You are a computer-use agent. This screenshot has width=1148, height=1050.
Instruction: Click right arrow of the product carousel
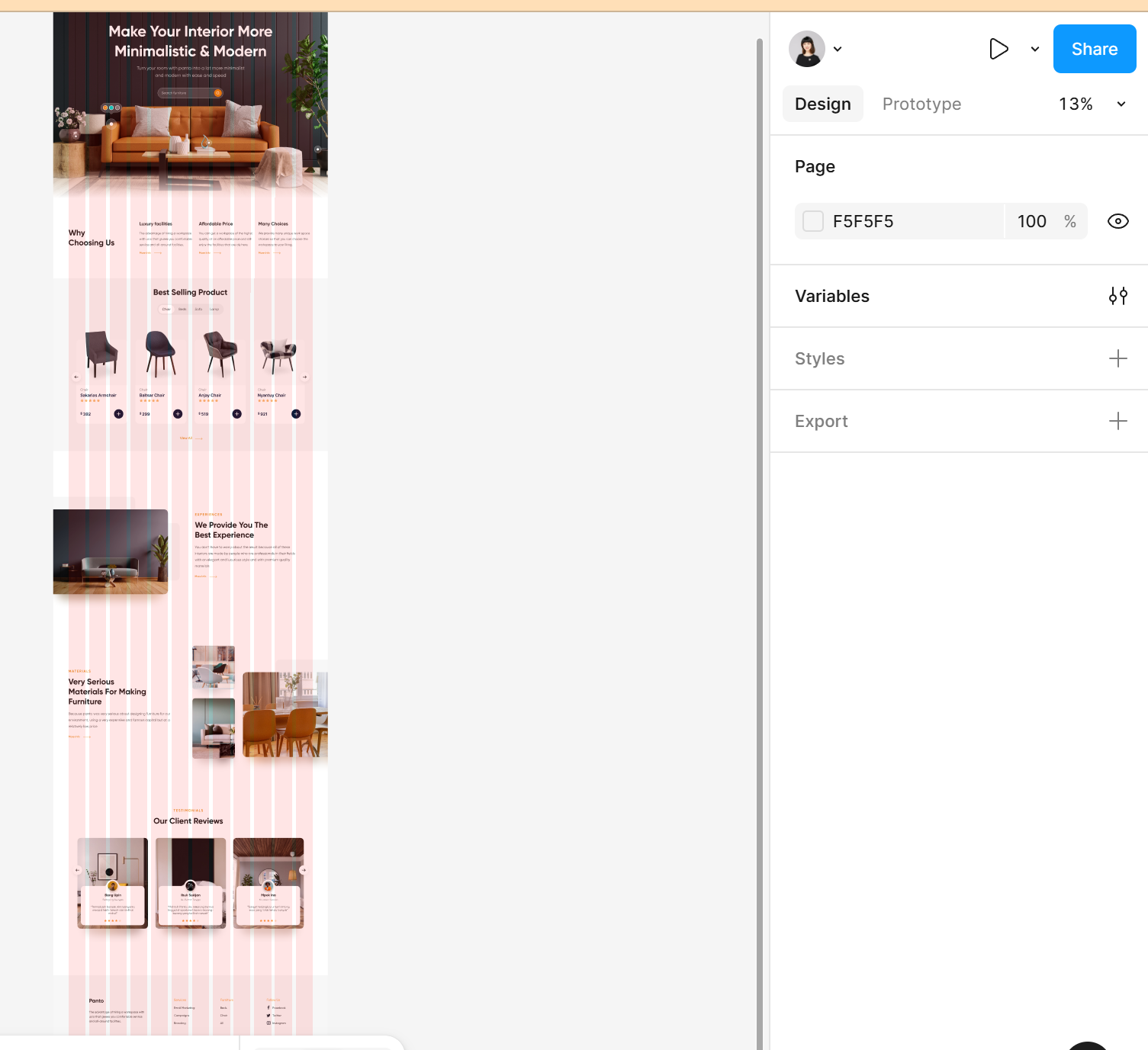tap(304, 377)
